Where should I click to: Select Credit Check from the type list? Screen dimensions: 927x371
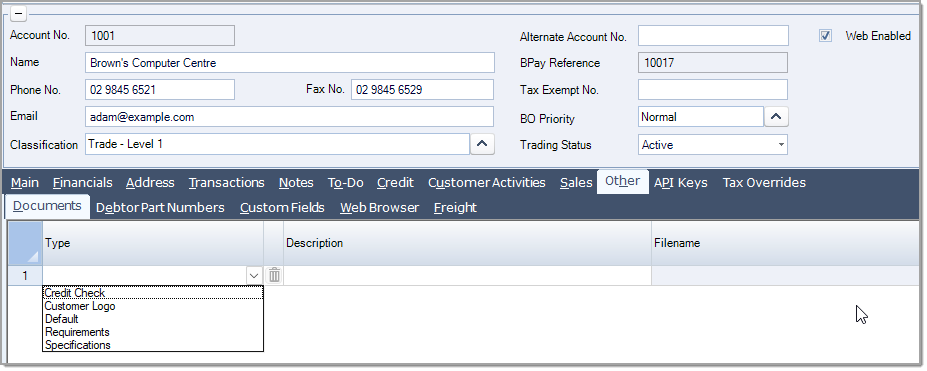[x=153, y=293]
